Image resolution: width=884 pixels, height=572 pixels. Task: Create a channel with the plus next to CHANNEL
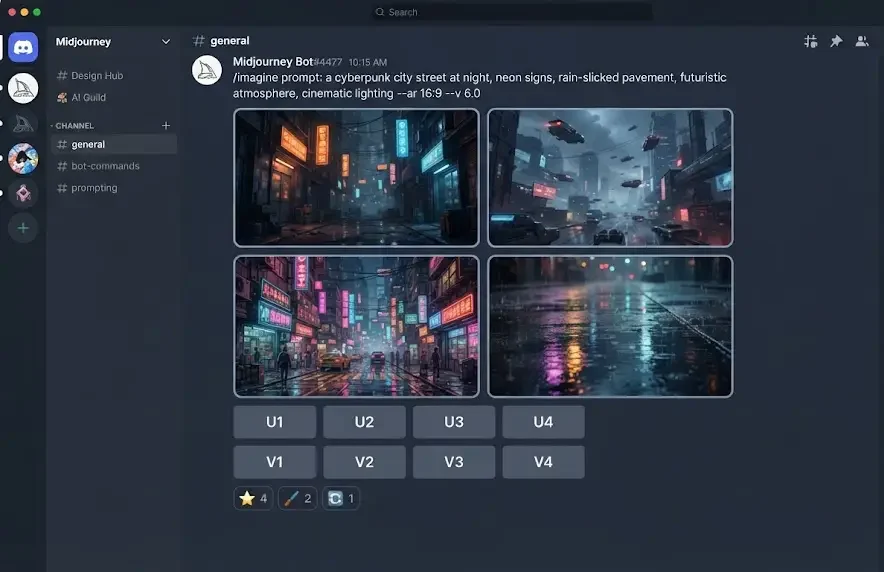[166, 126]
